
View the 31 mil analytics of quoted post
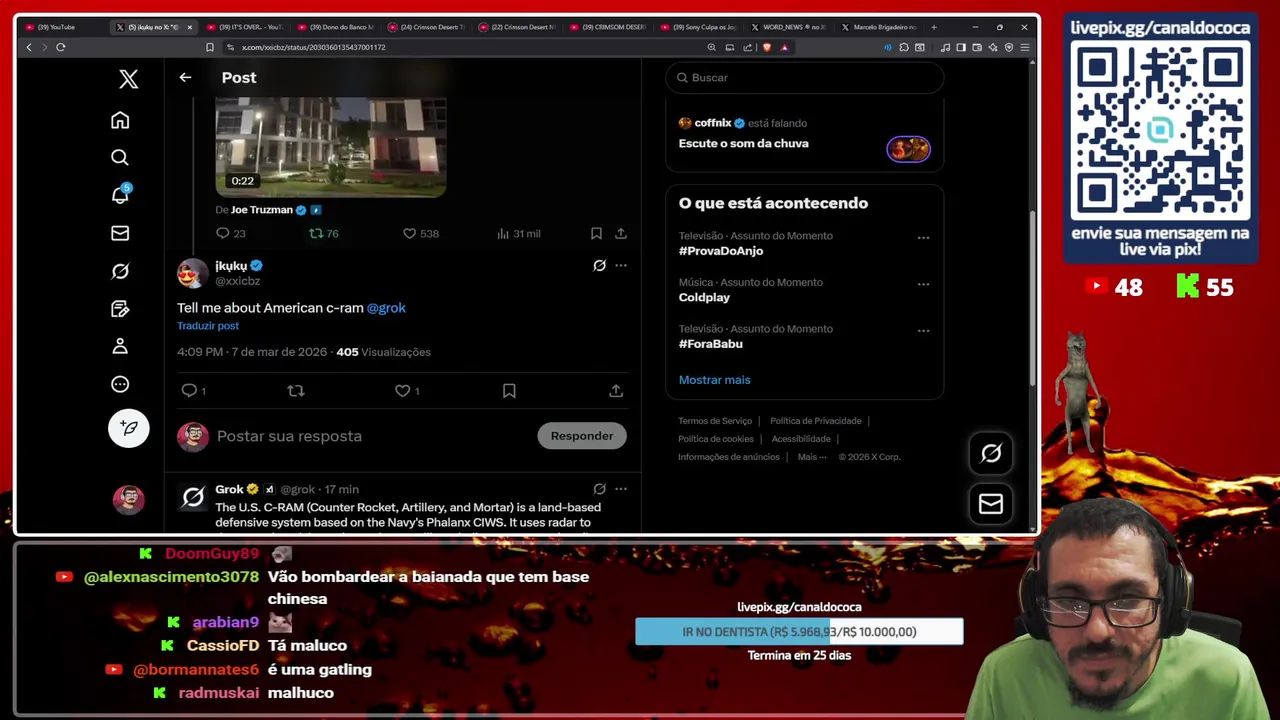pyautogui.click(x=518, y=233)
